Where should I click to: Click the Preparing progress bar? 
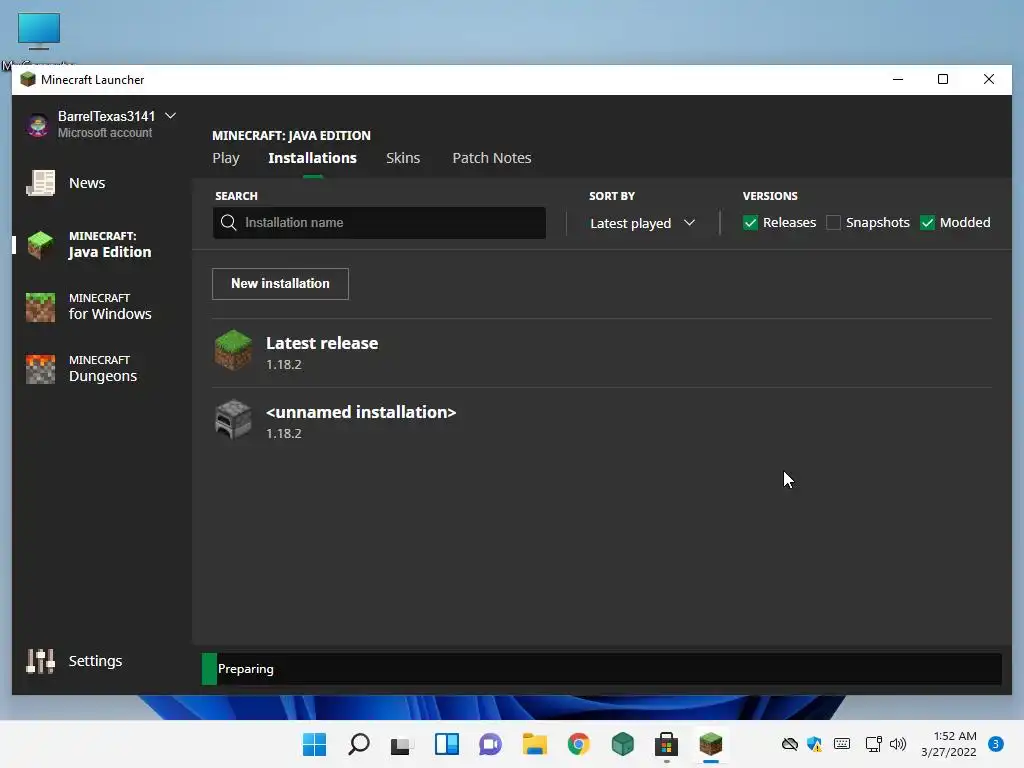601,669
